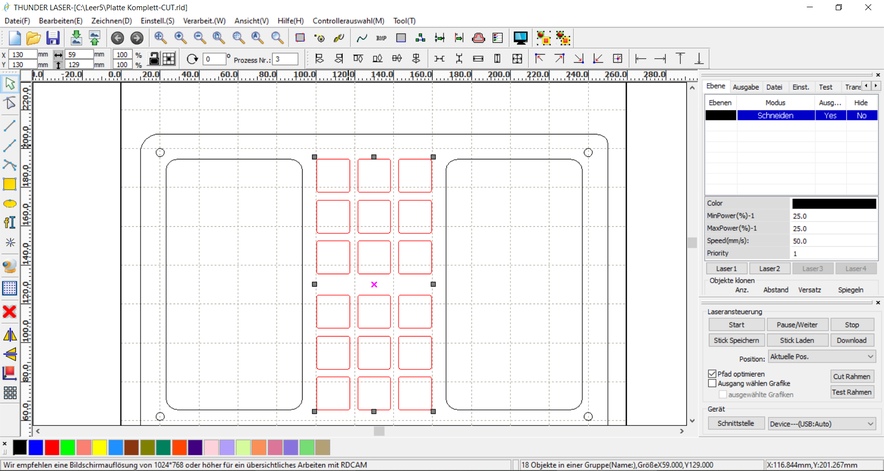Select the yellow ellipse drawing tool
The image size is (884, 471).
click(x=10, y=203)
